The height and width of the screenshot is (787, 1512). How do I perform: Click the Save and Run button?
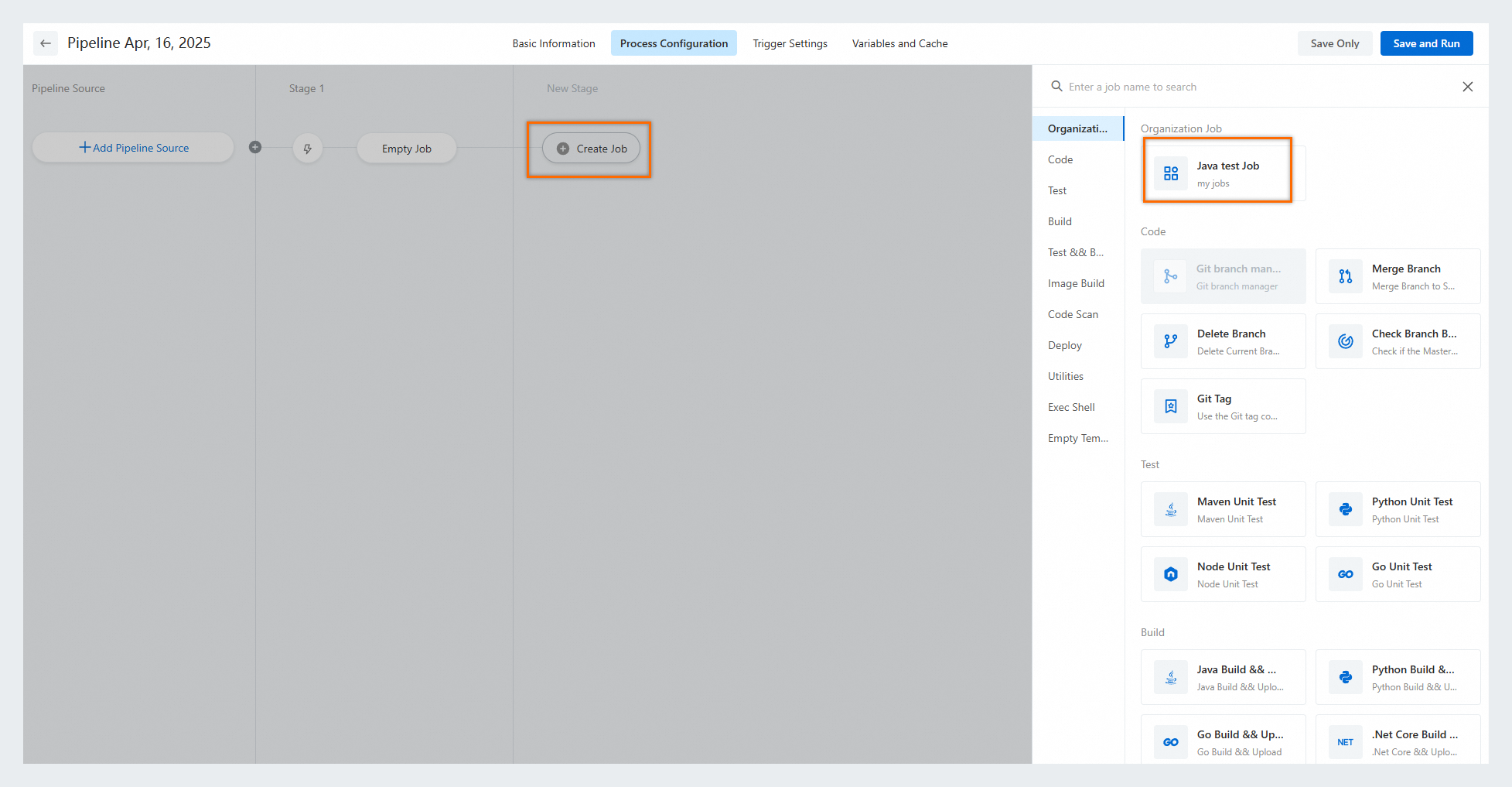coord(1426,43)
